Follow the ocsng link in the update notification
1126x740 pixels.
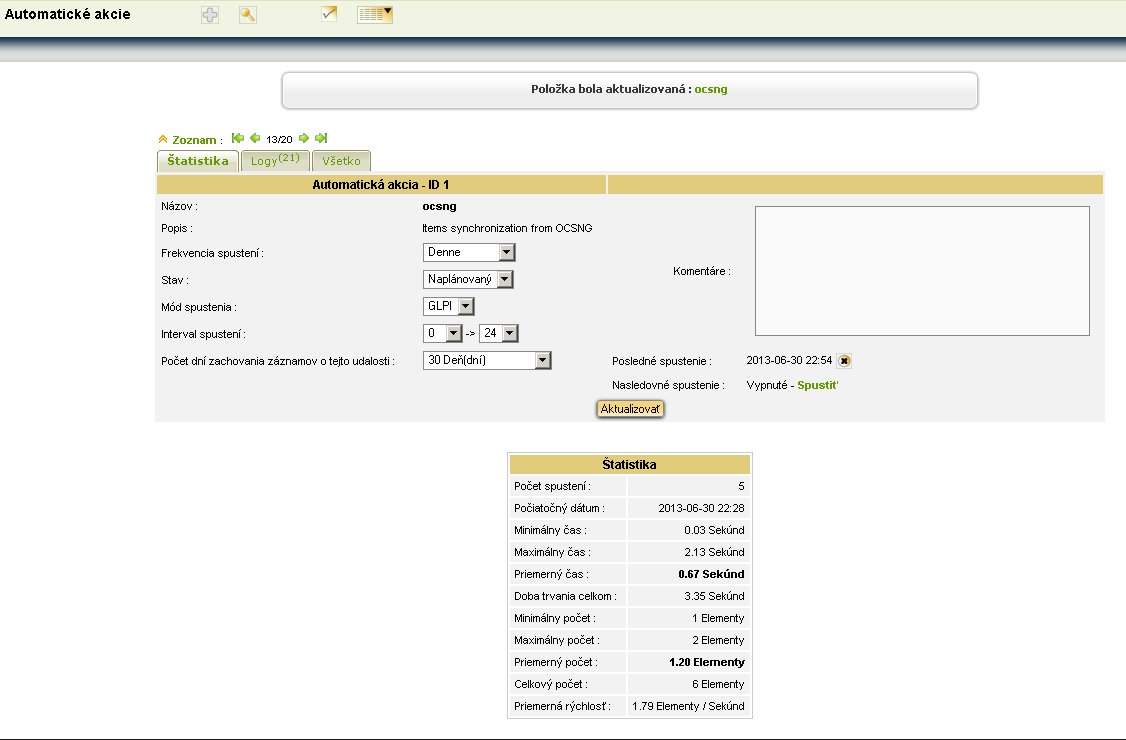(x=711, y=89)
